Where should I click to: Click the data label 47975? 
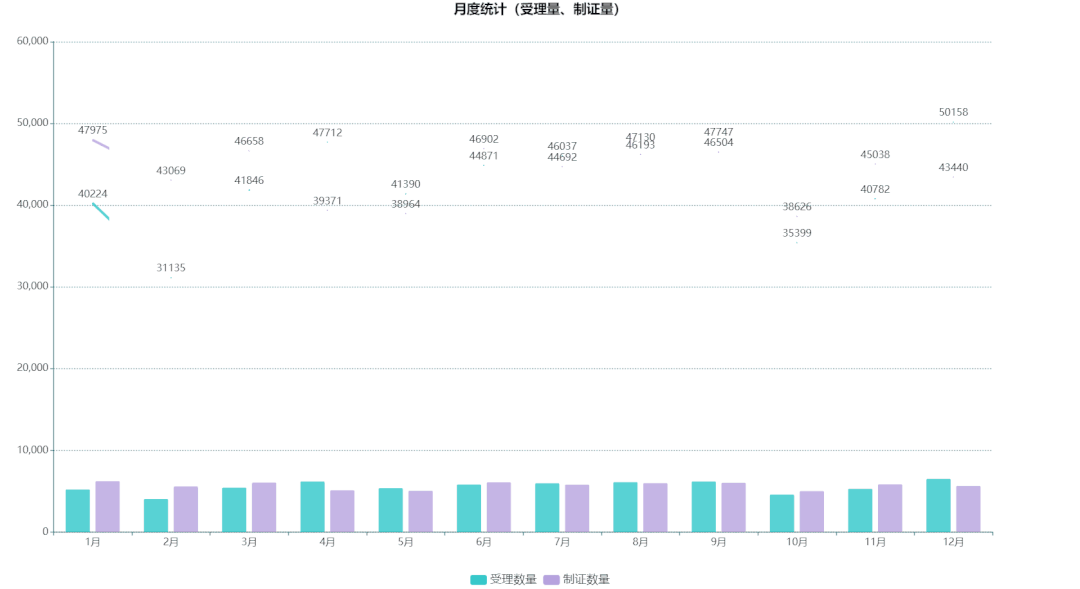(x=92, y=130)
